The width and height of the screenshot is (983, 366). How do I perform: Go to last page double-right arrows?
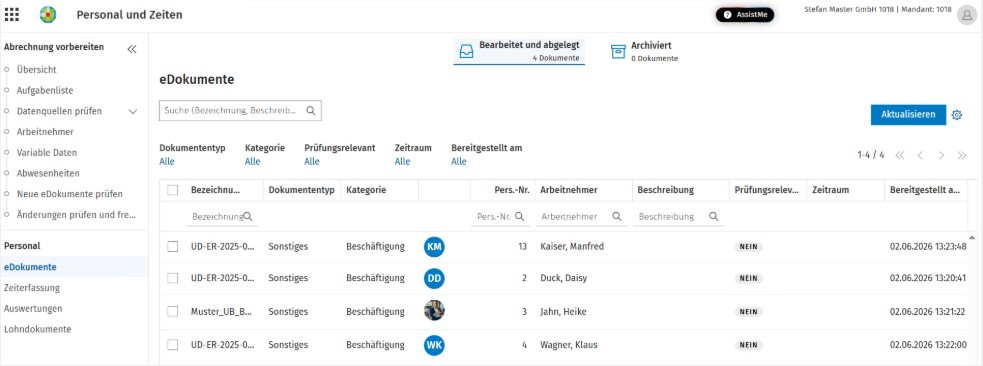click(962, 155)
